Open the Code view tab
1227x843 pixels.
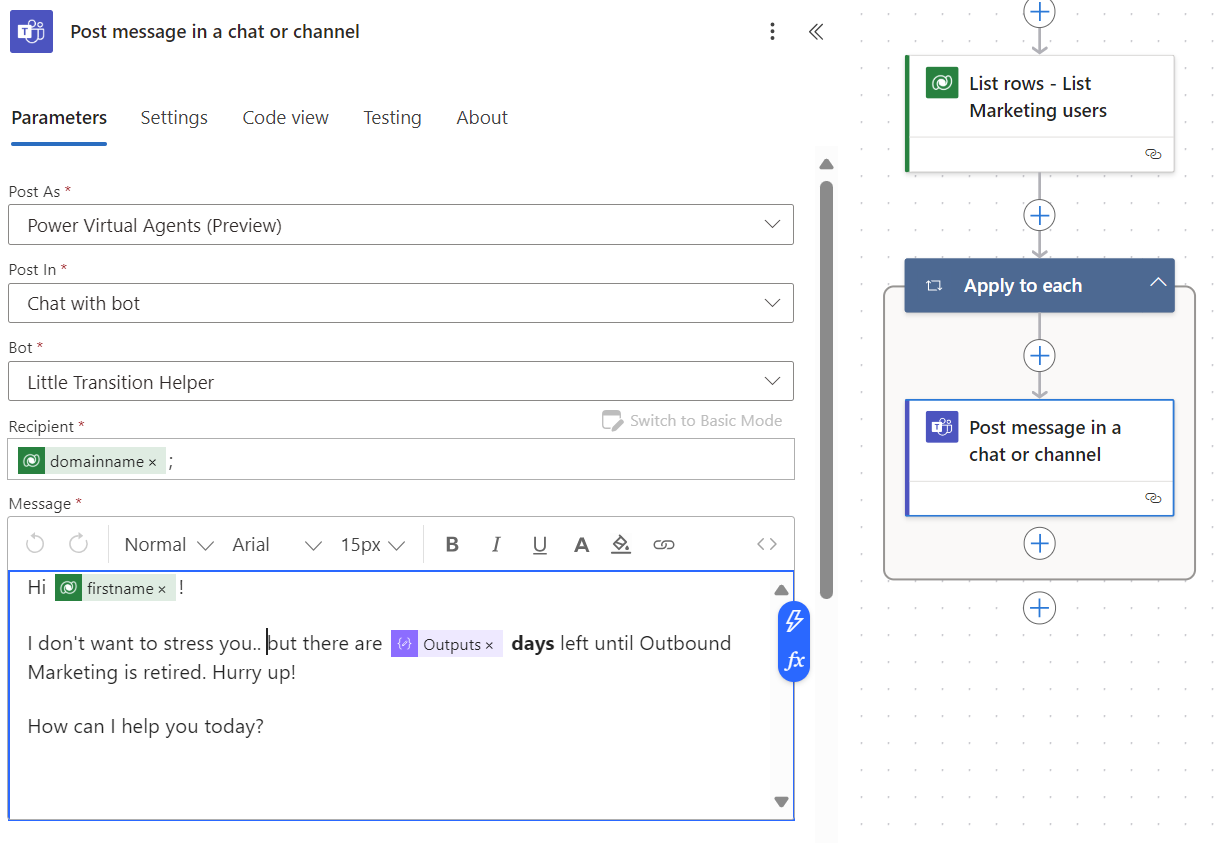[x=285, y=118]
